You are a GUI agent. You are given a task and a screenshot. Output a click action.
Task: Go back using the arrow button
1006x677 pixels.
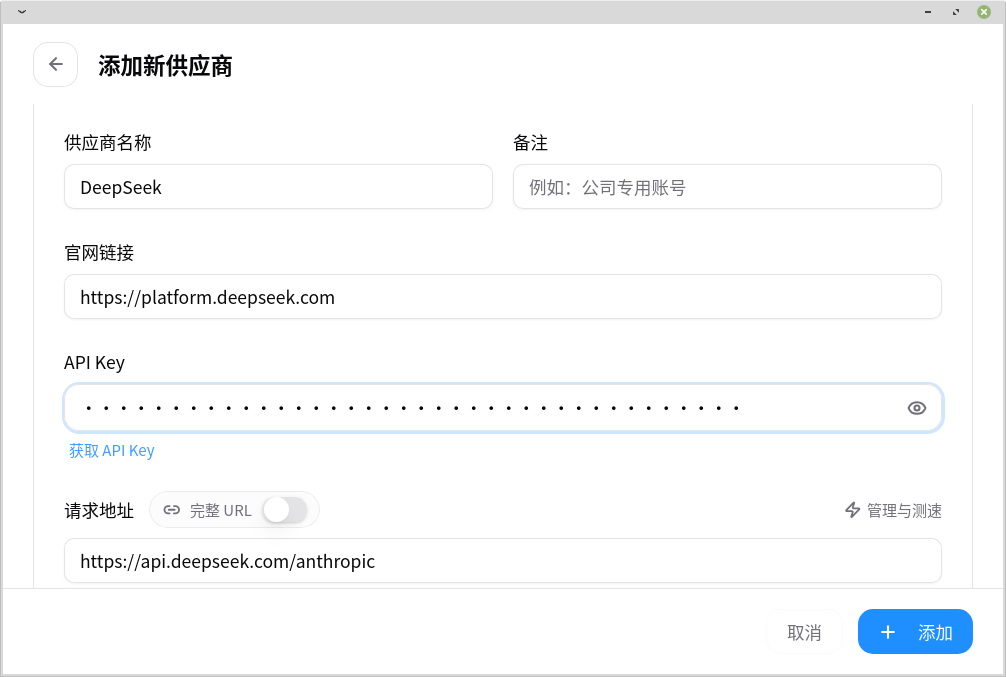[x=56, y=64]
